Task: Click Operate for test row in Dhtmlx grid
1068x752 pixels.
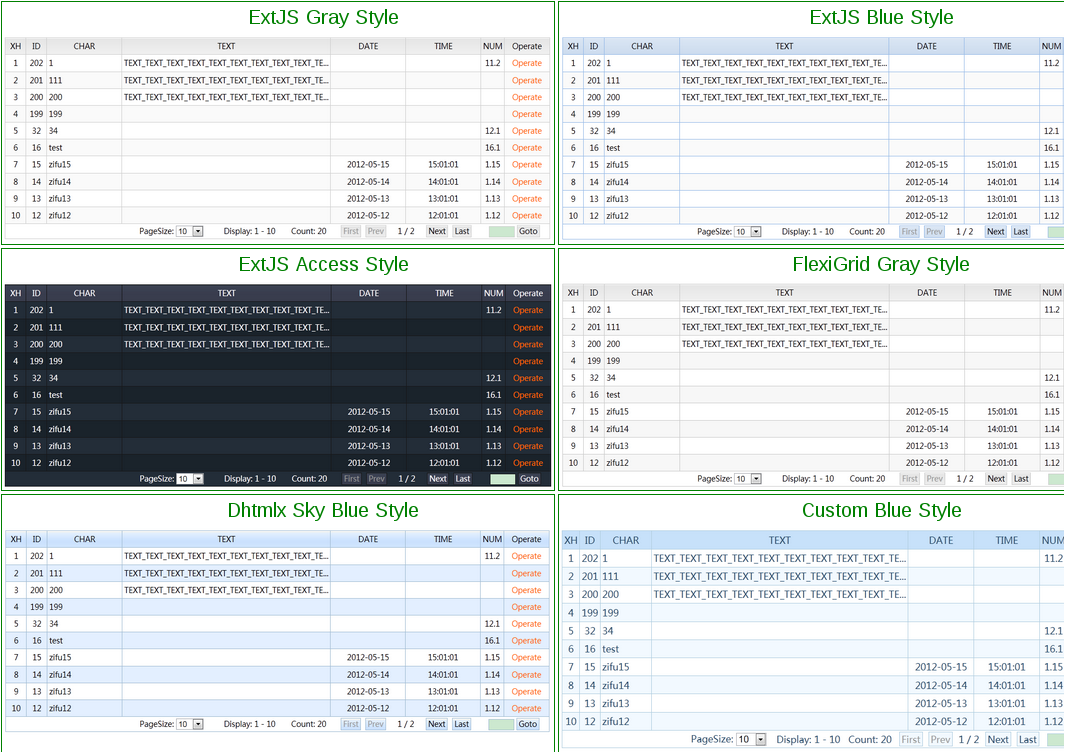Action: (x=526, y=641)
